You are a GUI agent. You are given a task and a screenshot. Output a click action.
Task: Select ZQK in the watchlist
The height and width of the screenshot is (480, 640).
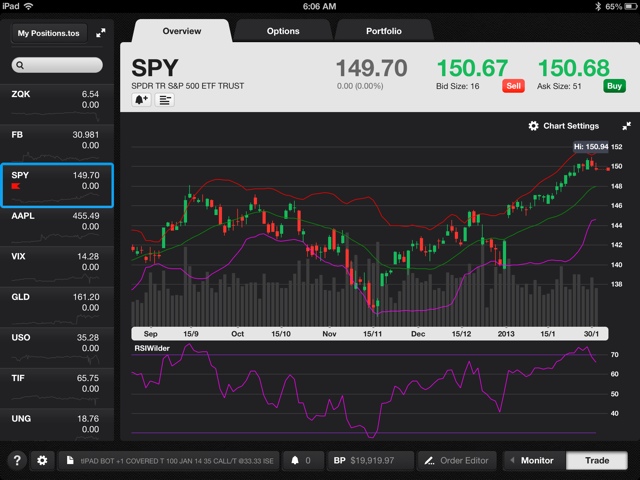[x=57, y=104]
